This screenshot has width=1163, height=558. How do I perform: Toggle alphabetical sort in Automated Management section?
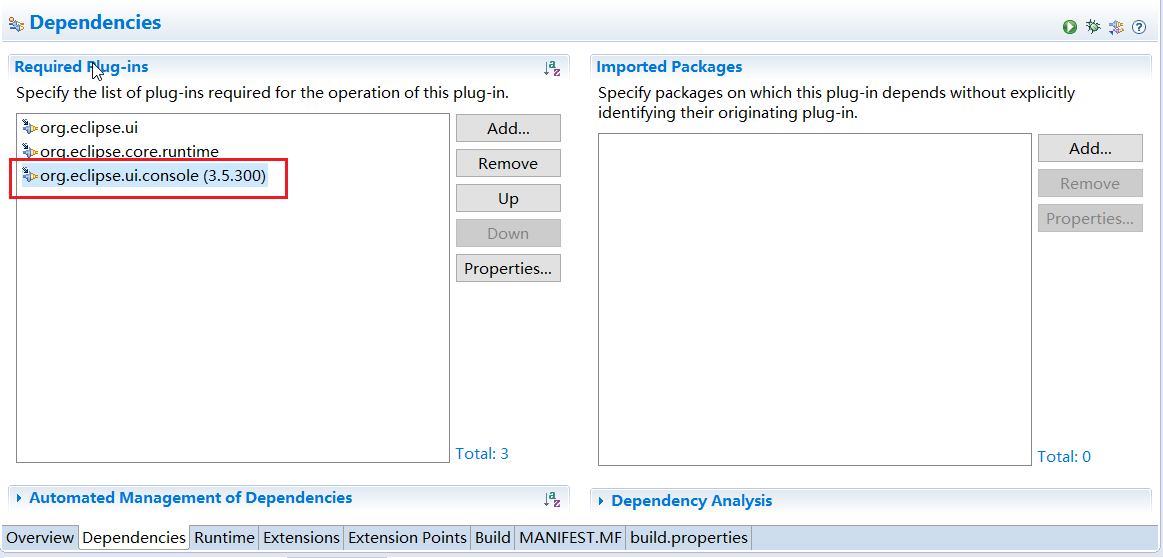[x=552, y=499]
